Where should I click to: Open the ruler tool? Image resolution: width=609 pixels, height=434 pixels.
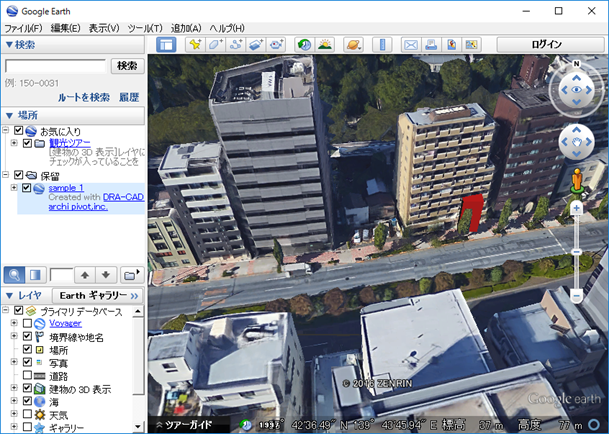pyautogui.click(x=382, y=45)
